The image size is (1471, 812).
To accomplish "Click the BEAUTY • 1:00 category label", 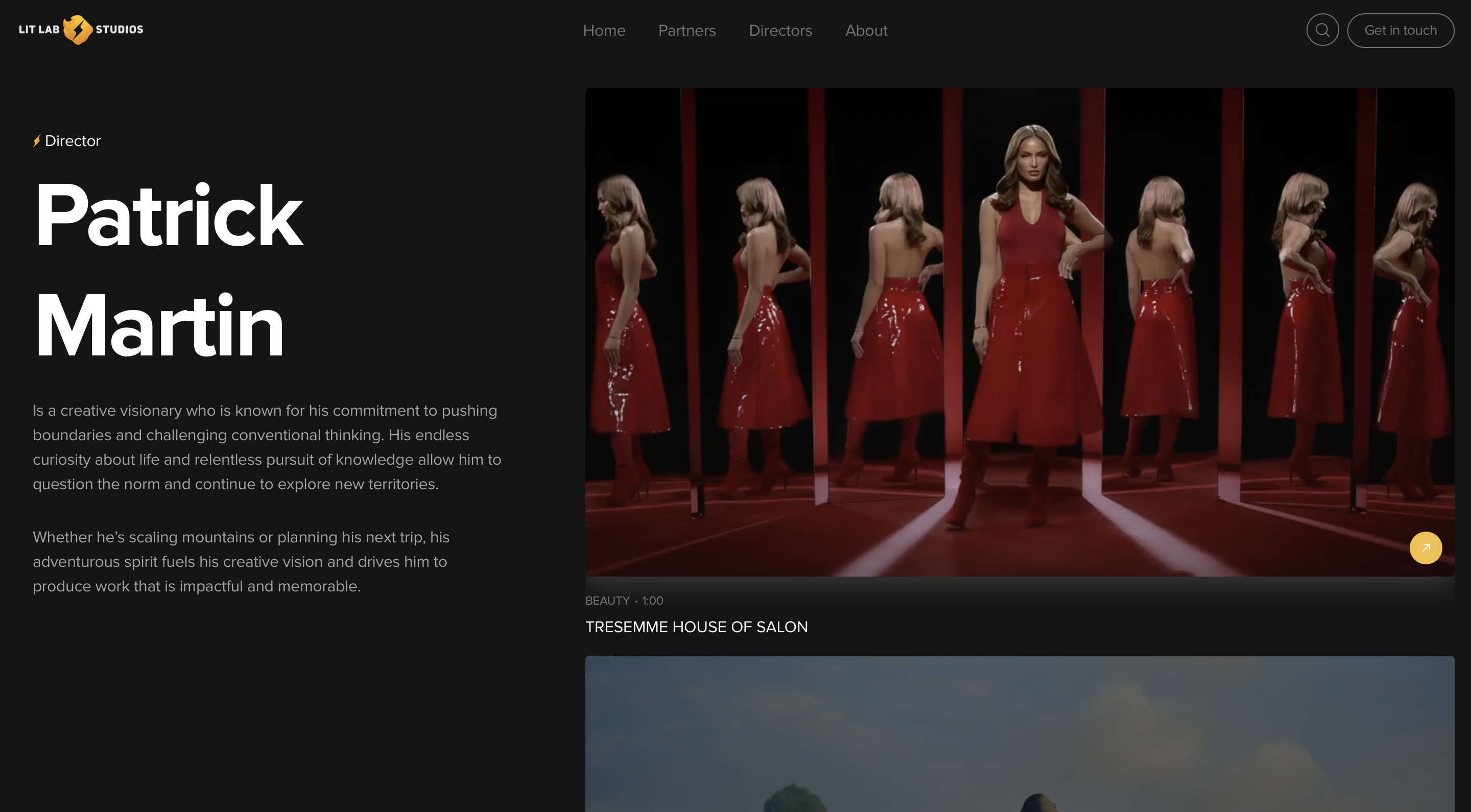I will pyautogui.click(x=624, y=601).
